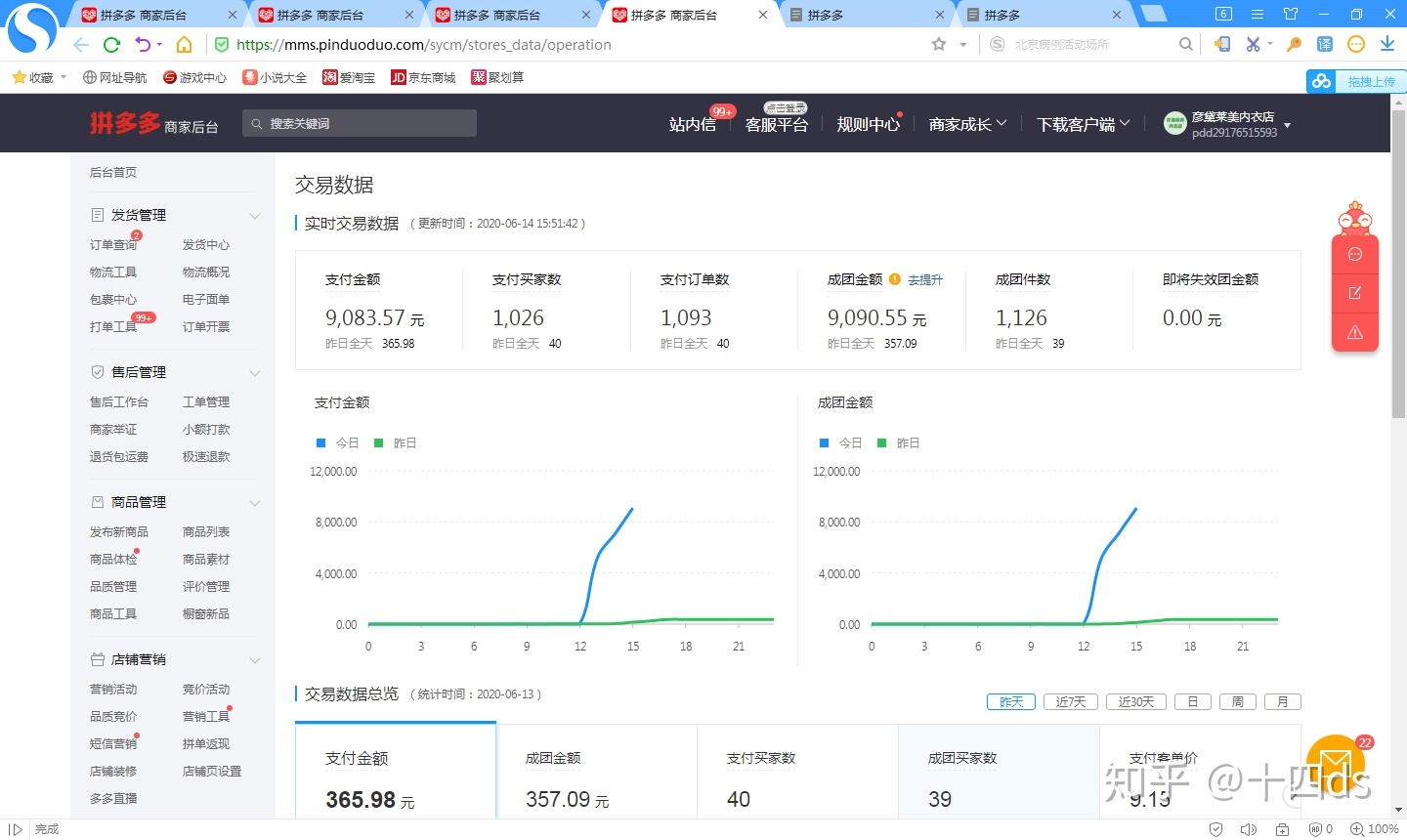1407x840 pixels.
Task: Click the 成团金额 orange info icon
Action: click(895, 279)
